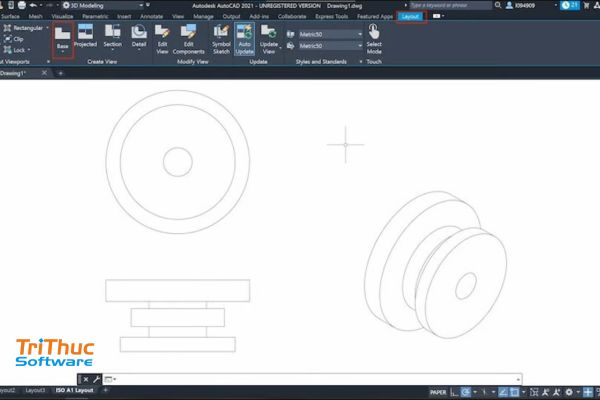Viewport: 600px width, 400px height.
Task: Run the Update View tool
Action: click(269, 39)
